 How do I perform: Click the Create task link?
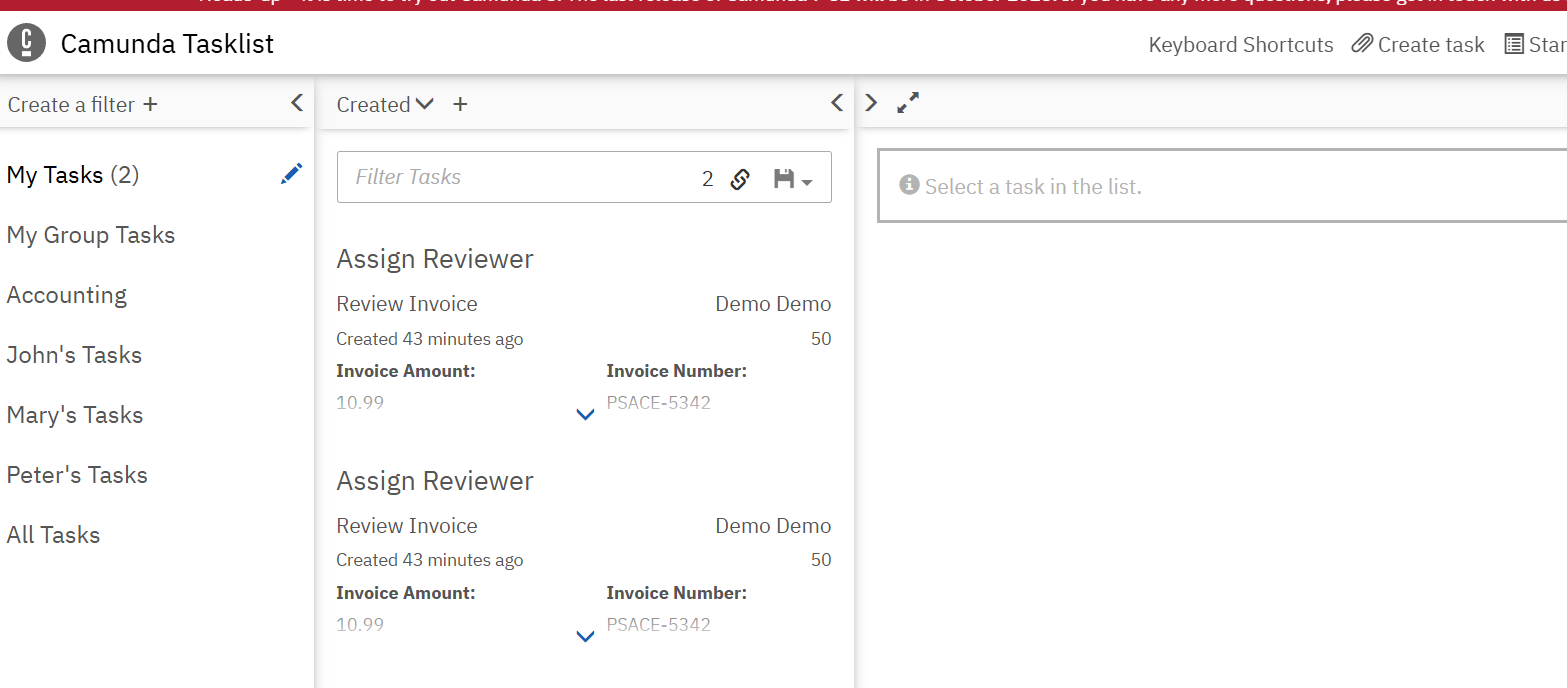coord(1418,44)
